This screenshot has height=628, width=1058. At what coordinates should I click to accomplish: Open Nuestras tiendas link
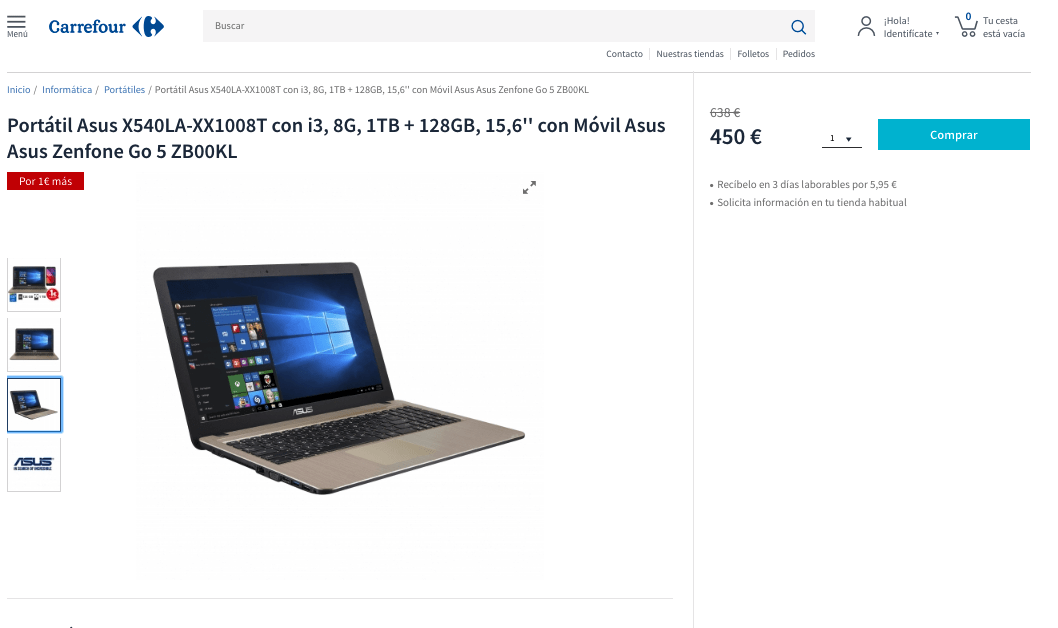coord(690,54)
